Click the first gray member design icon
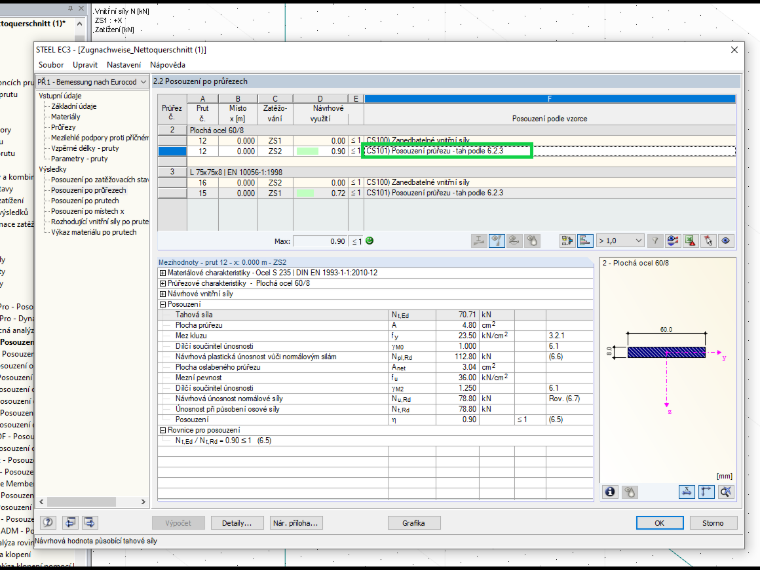 coord(479,240)
